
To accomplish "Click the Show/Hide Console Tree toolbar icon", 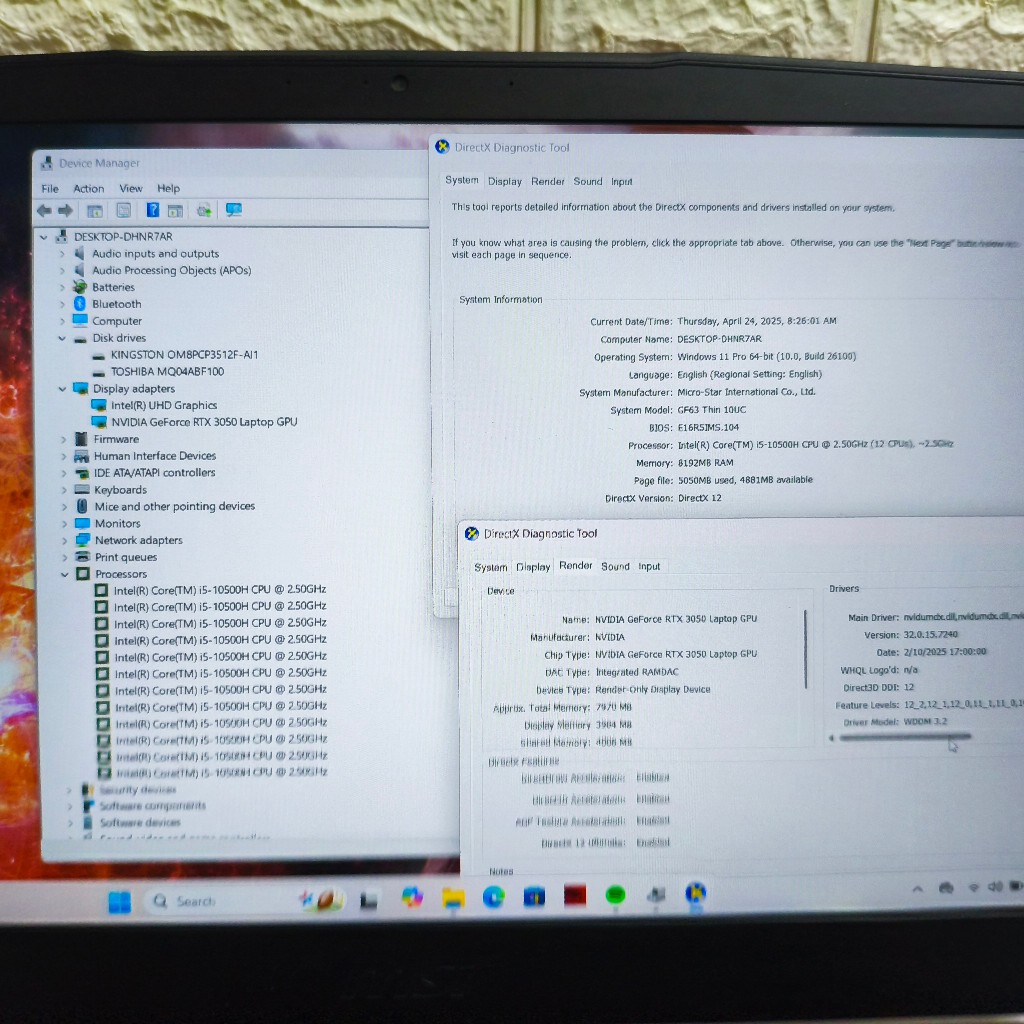I will 95,211.
